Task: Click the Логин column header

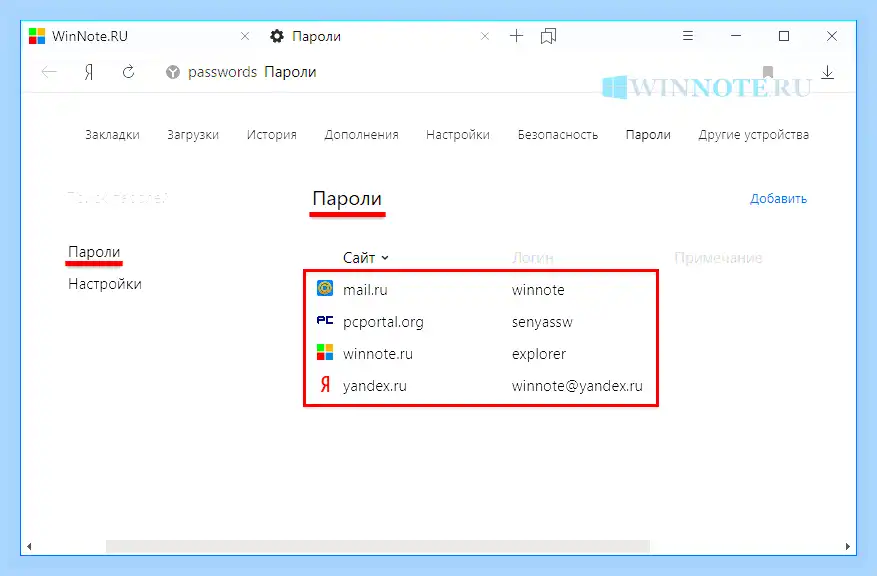Action: (532, 258)
